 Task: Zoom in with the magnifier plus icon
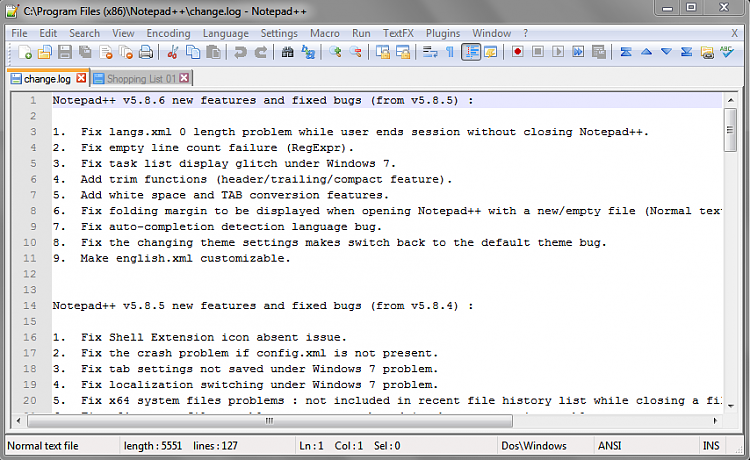[335, 52]
